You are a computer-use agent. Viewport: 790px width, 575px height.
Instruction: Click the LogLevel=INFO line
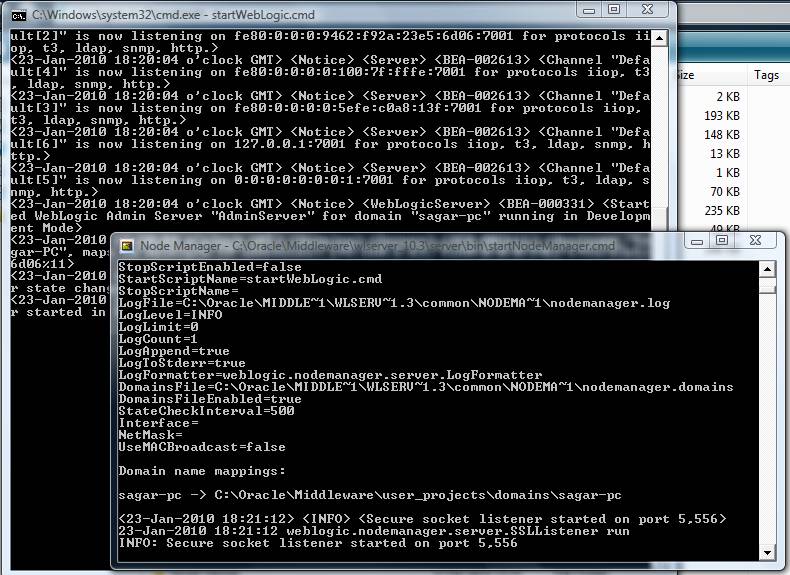(x=170, y=315)
